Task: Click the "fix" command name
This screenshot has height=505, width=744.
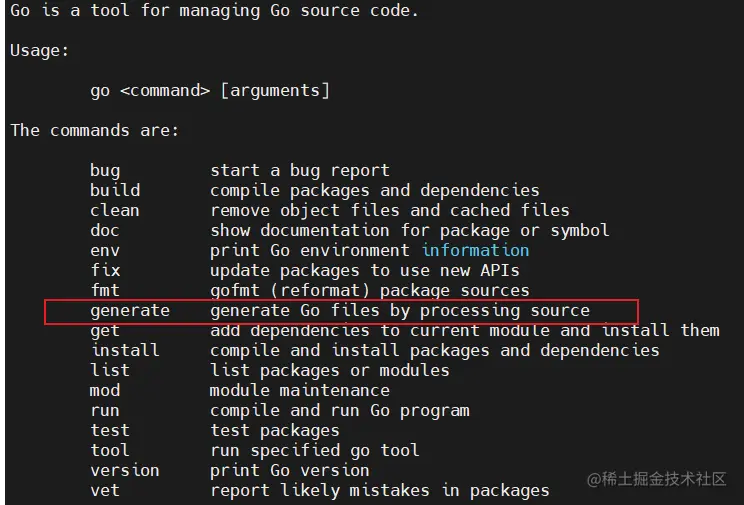Action: (105, 270)
